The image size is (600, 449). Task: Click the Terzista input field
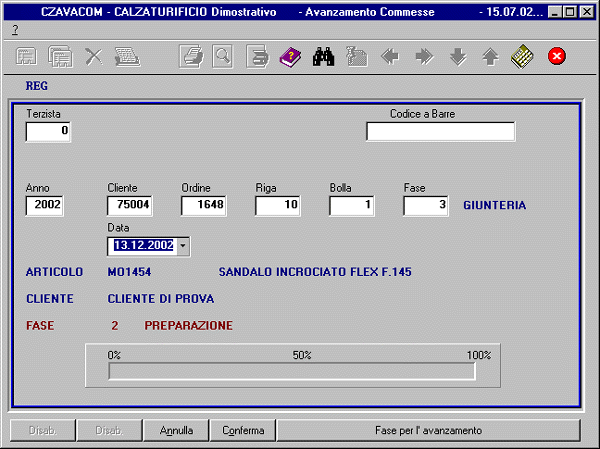48,131
